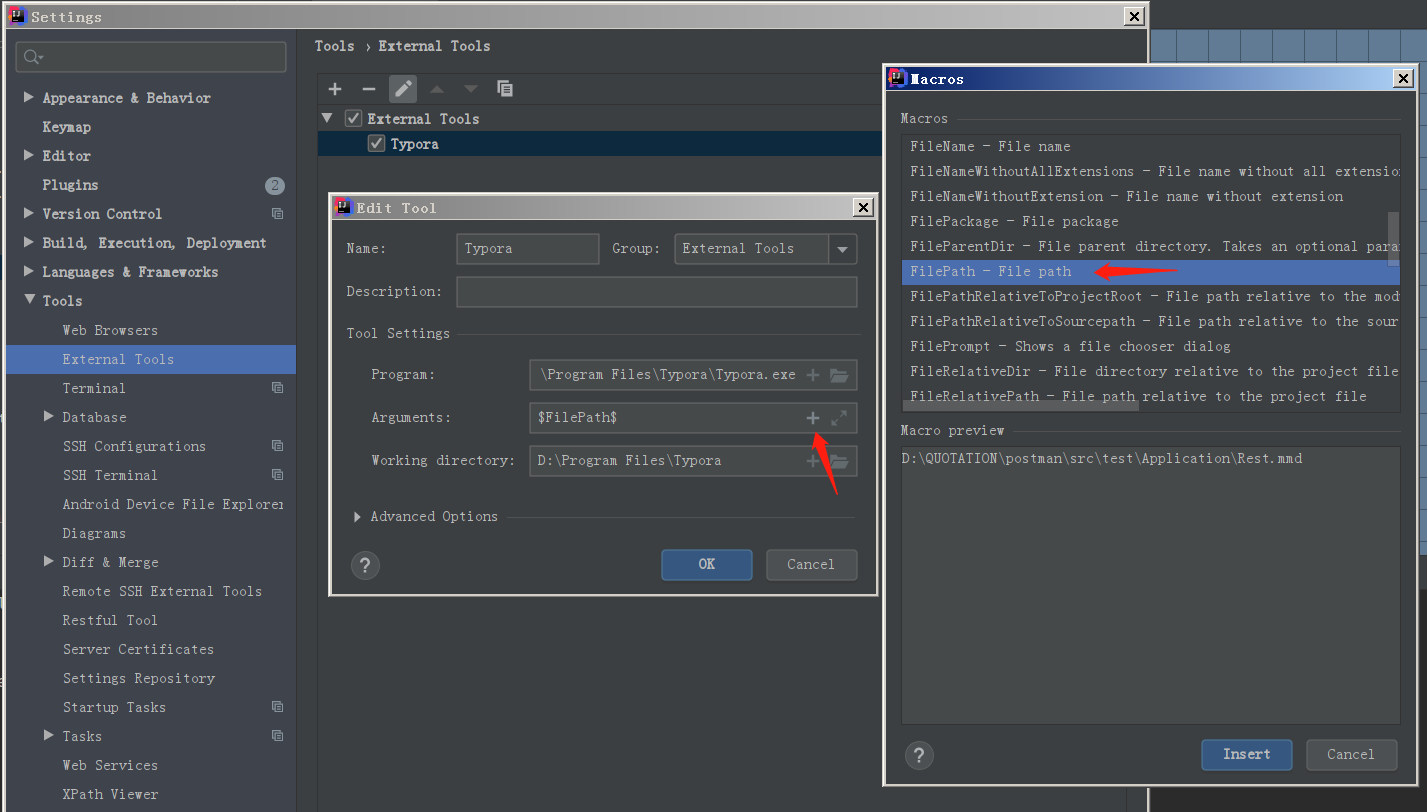Add a new external tool
The width and height of the screenshot is (1427, 812).
[x=334, y=89]
